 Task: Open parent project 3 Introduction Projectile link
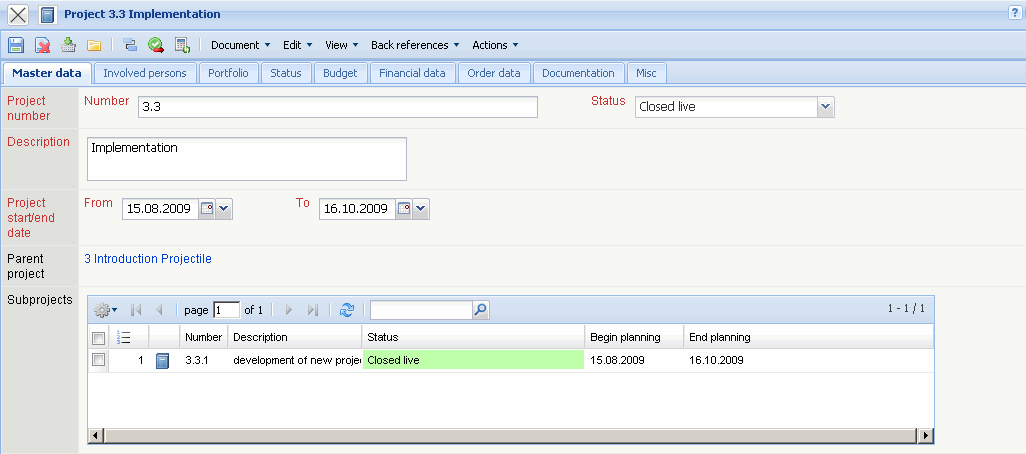tap(148, 259)
